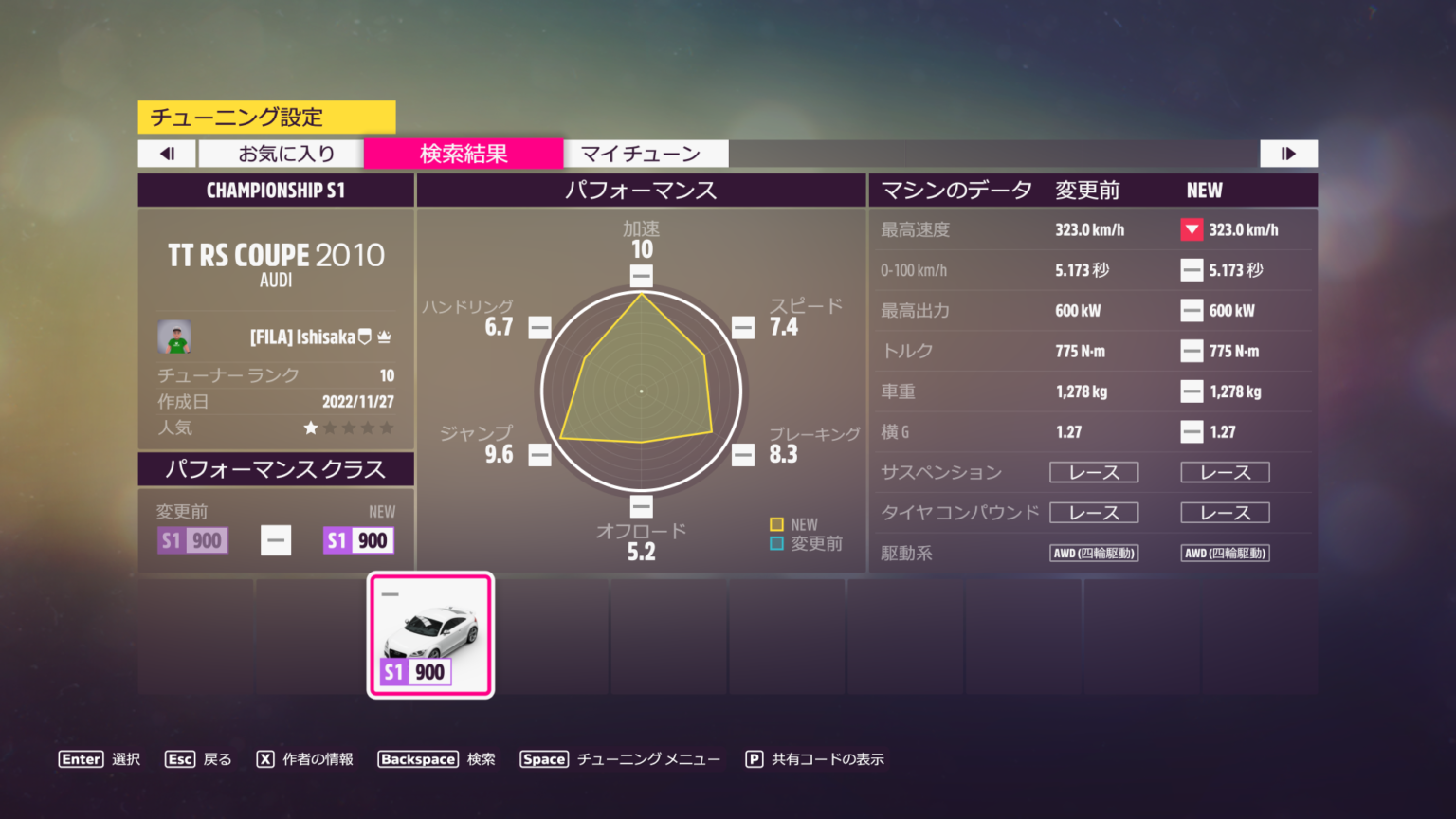Select the white Audi TT tune thumbnail
Viewport: 1456px width, 819px height.
tap(430, 634)
